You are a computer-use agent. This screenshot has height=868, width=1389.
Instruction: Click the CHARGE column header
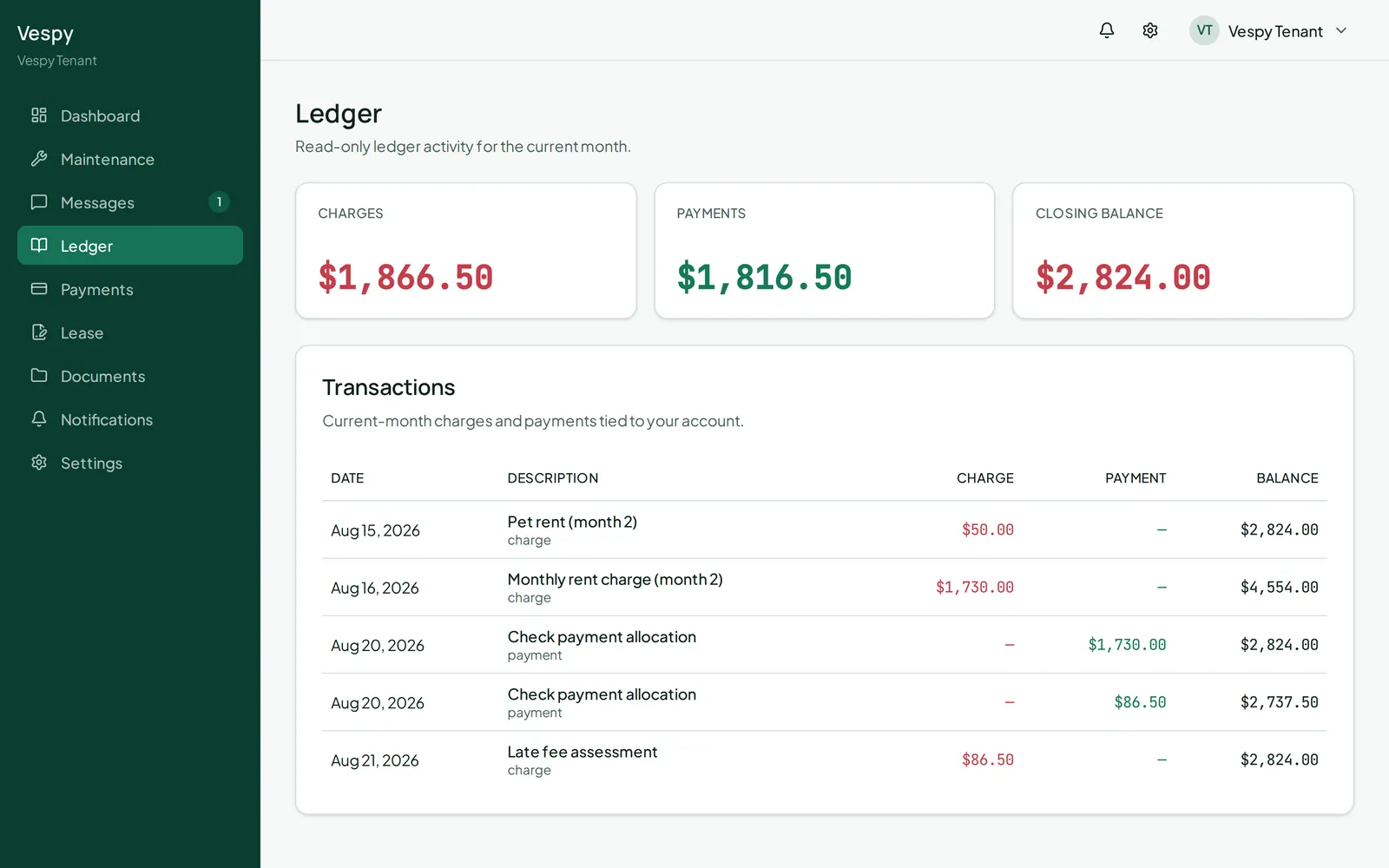click(985, 478)
